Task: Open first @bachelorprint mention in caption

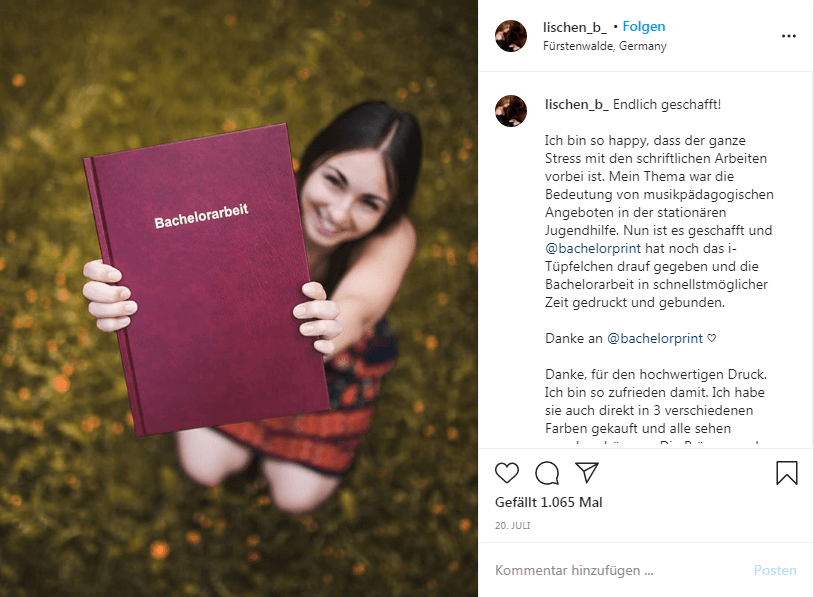Action: click(593, 248)
